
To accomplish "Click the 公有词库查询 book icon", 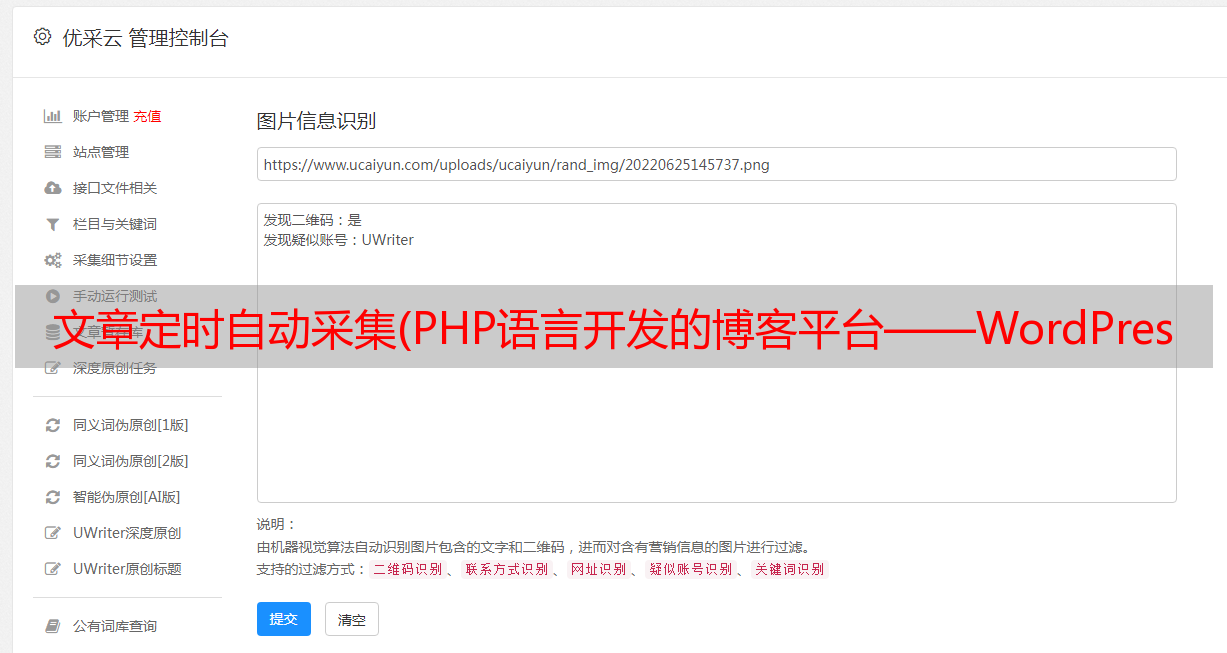I will [53, 626].
